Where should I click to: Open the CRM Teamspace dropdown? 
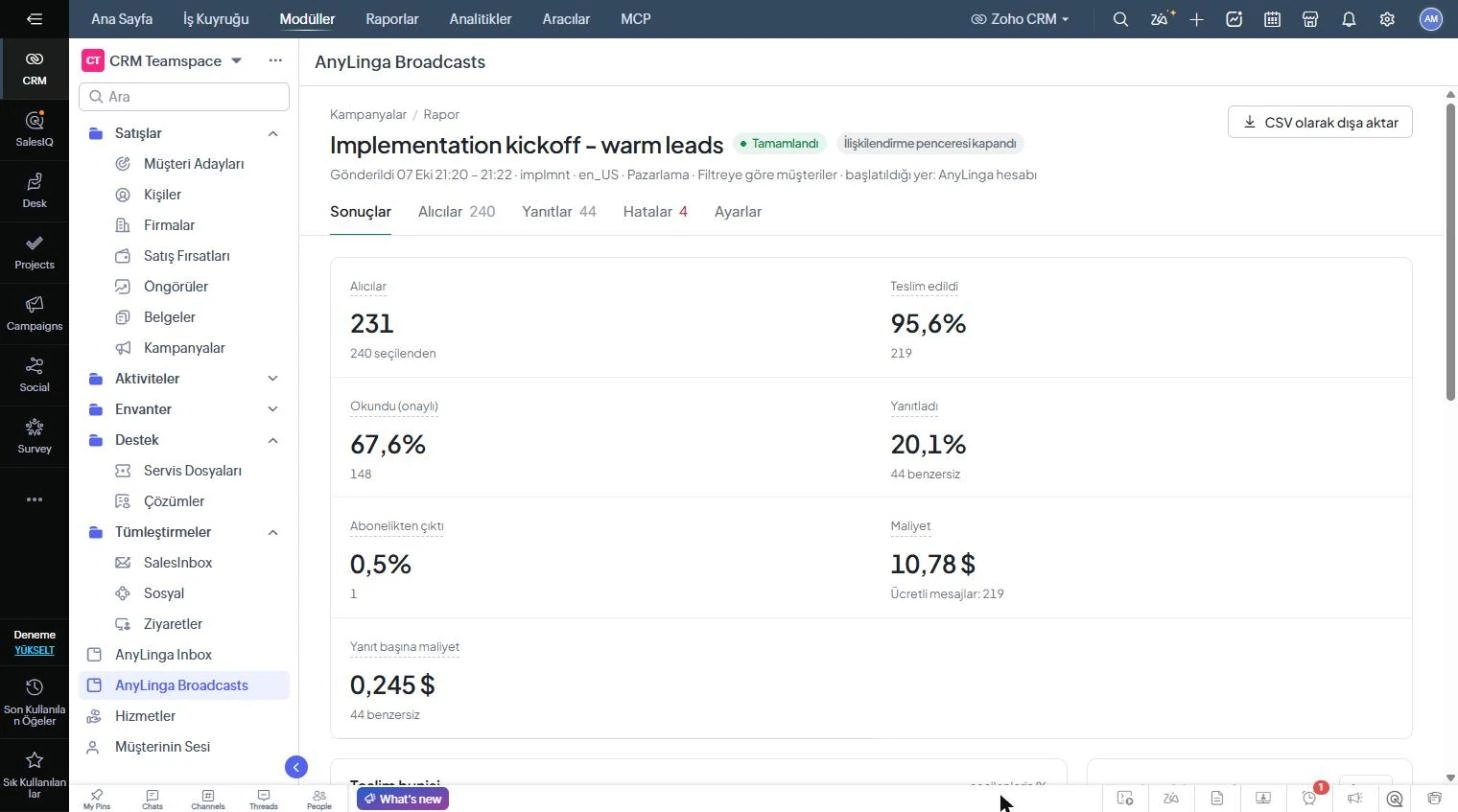click(236, 61)
